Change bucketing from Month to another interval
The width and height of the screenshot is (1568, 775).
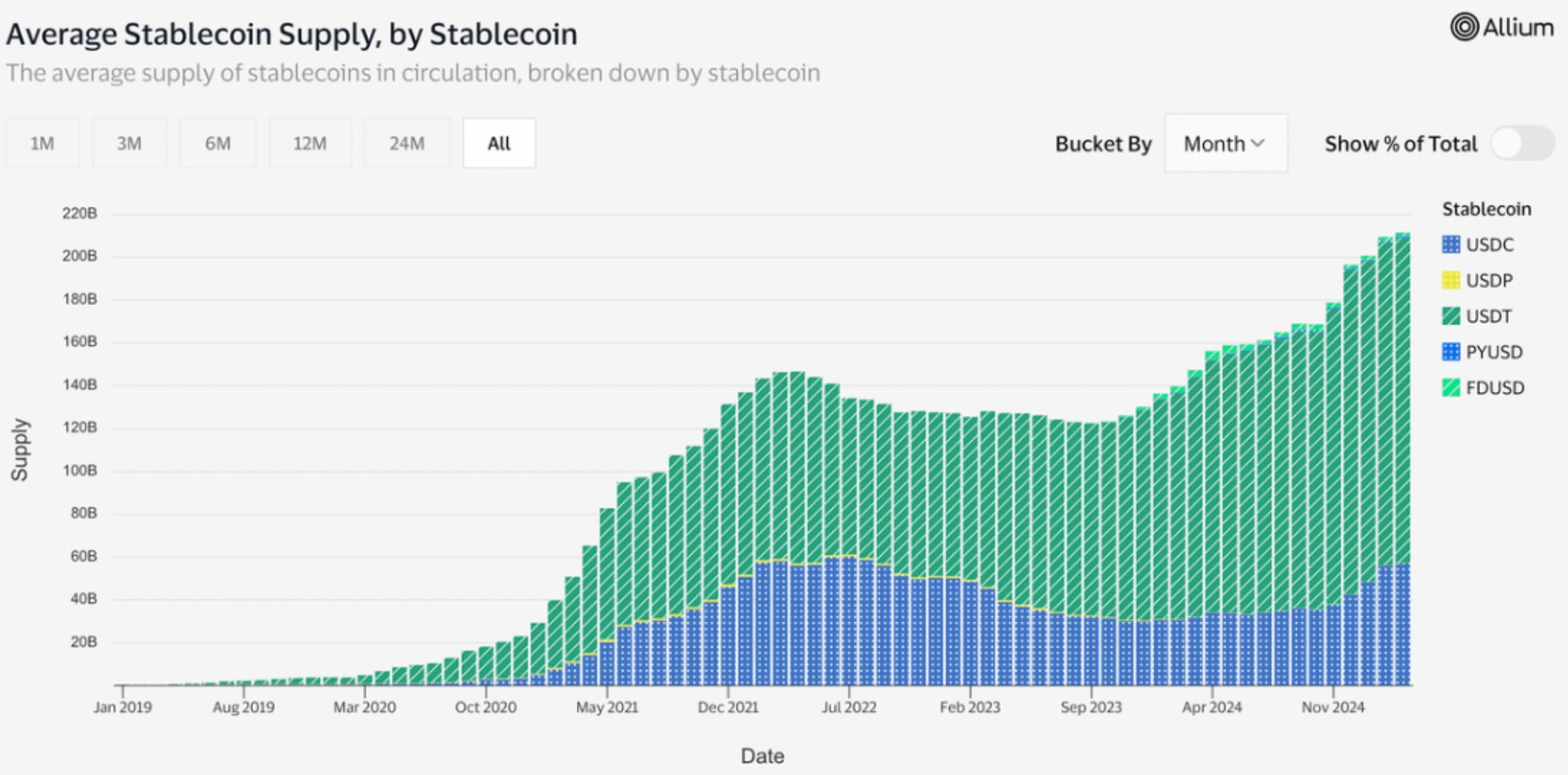point(1225,143)
